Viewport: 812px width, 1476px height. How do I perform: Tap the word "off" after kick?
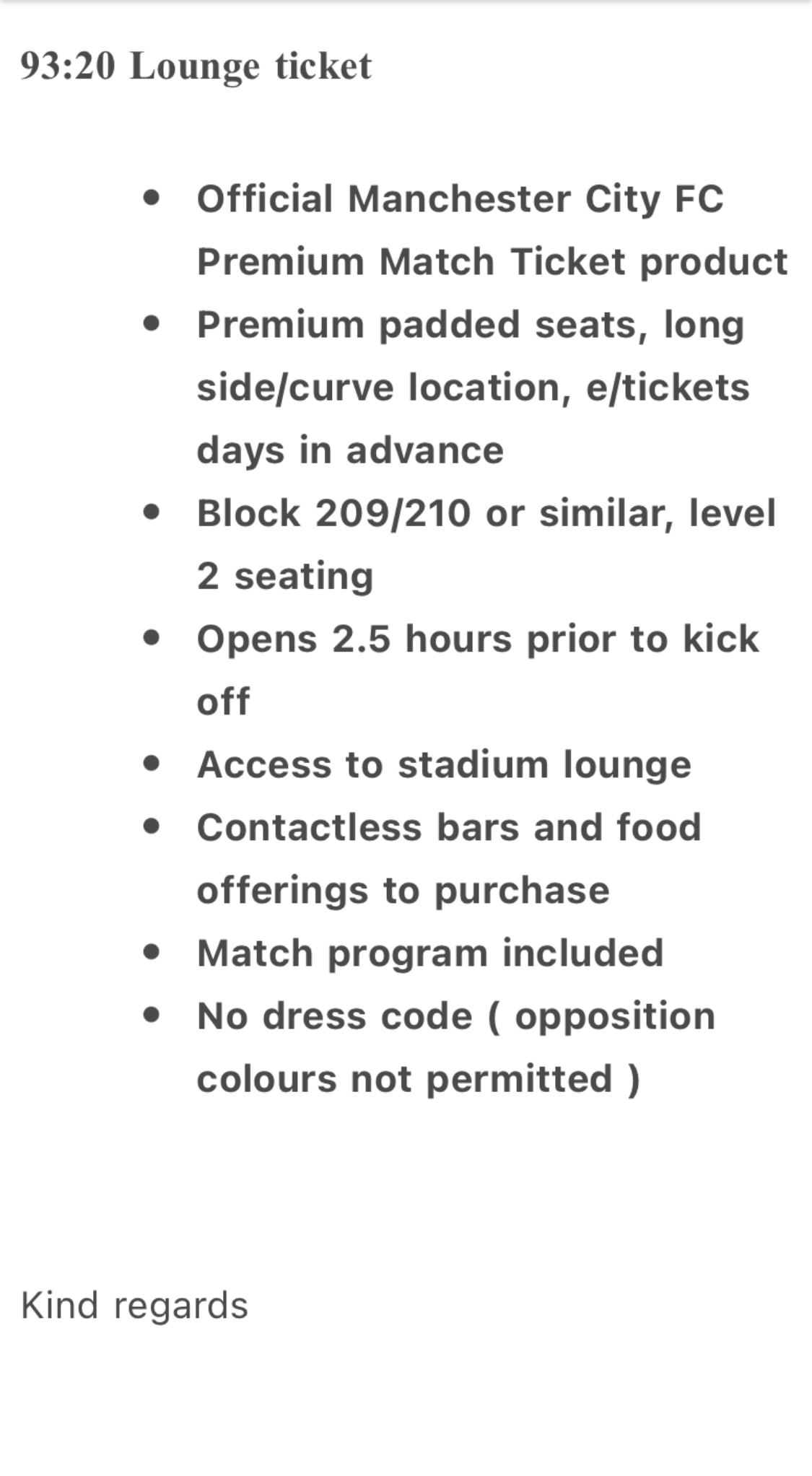click(223, 702)
